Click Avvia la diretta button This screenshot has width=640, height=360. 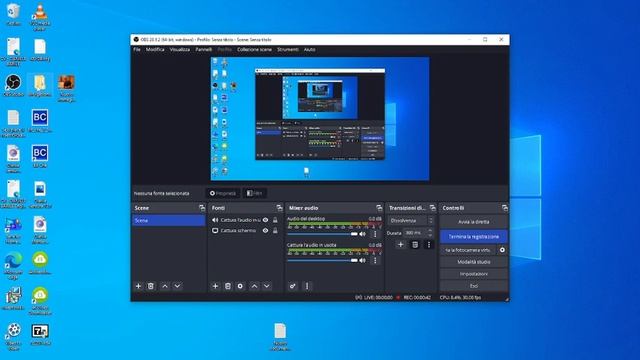tap(473, 222)
